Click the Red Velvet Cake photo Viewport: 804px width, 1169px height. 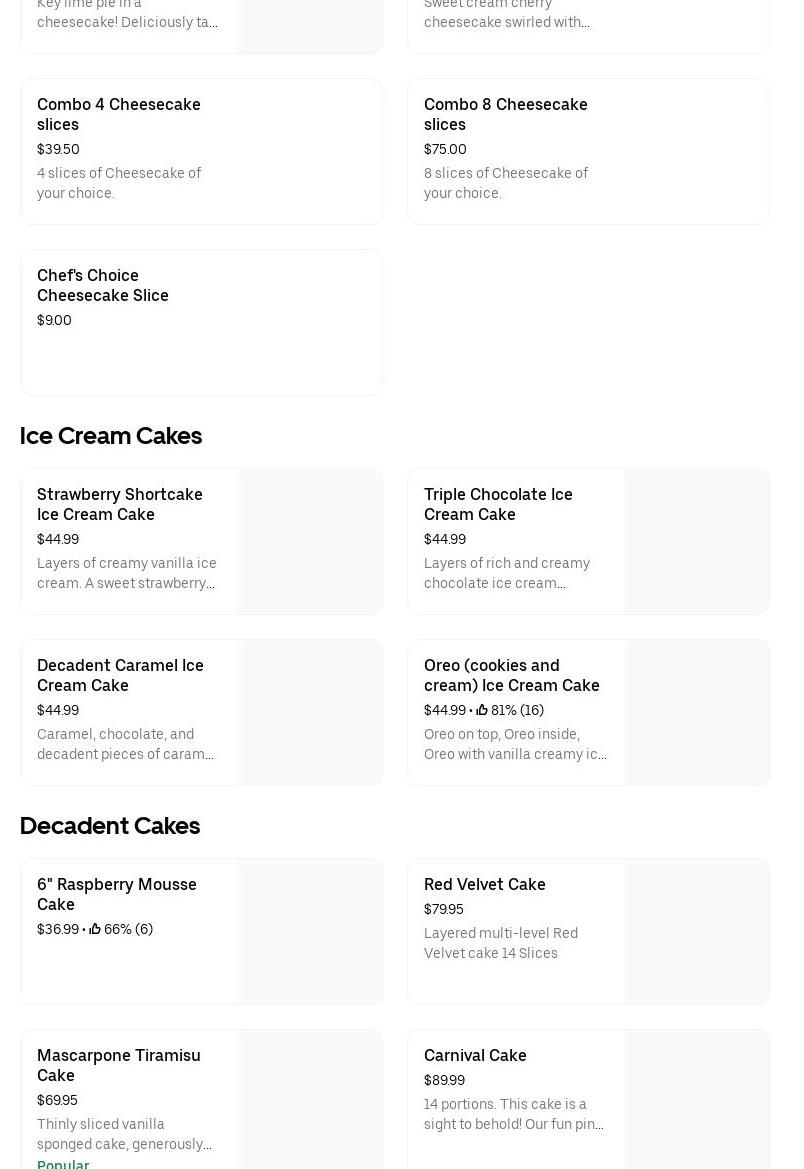click(696, 931)
